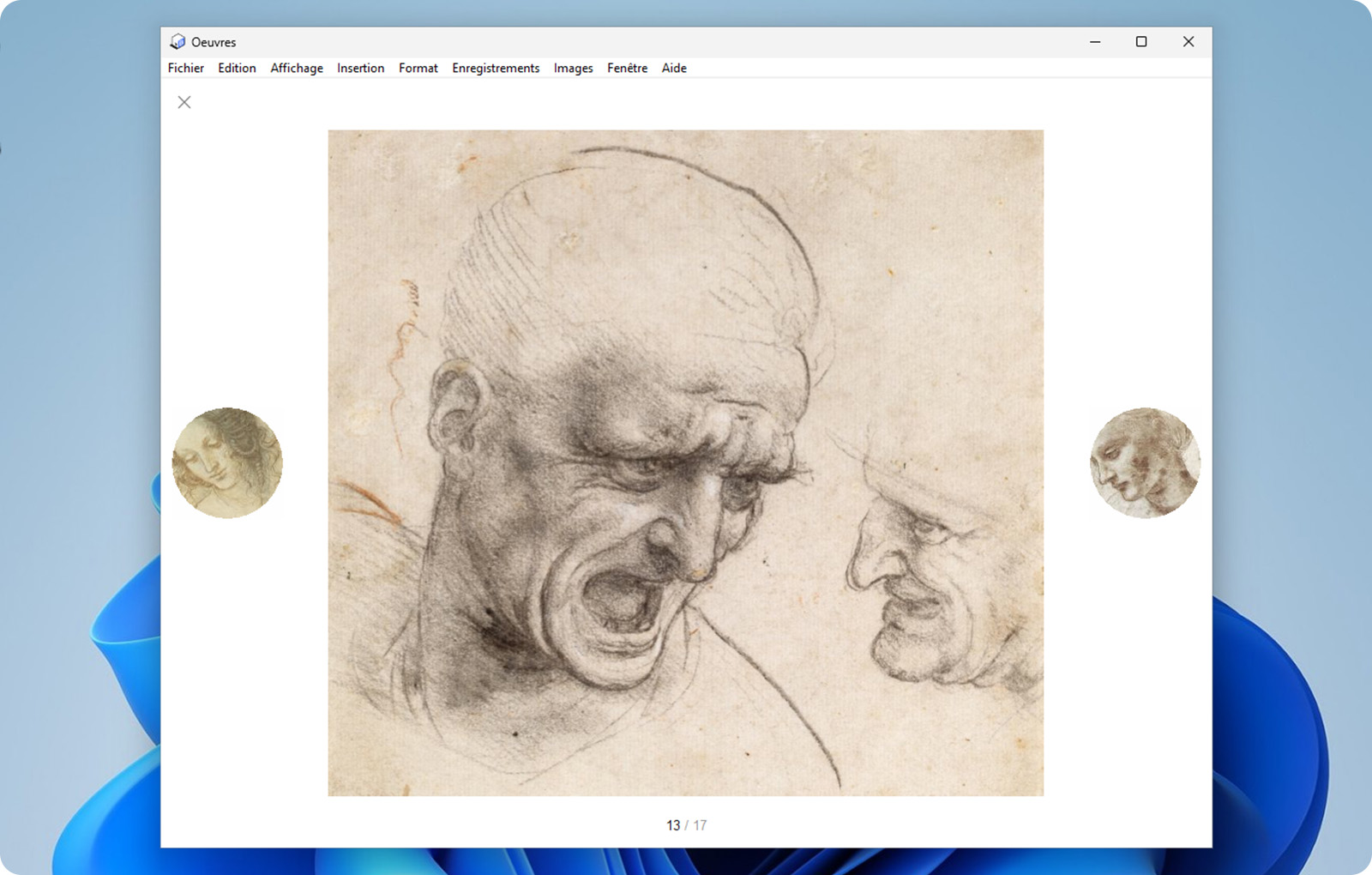The height and width of the screenshot is (875, 1372).
Task: Open the Affichage menu
Action: pyautogui.click(x=297, y=68)
